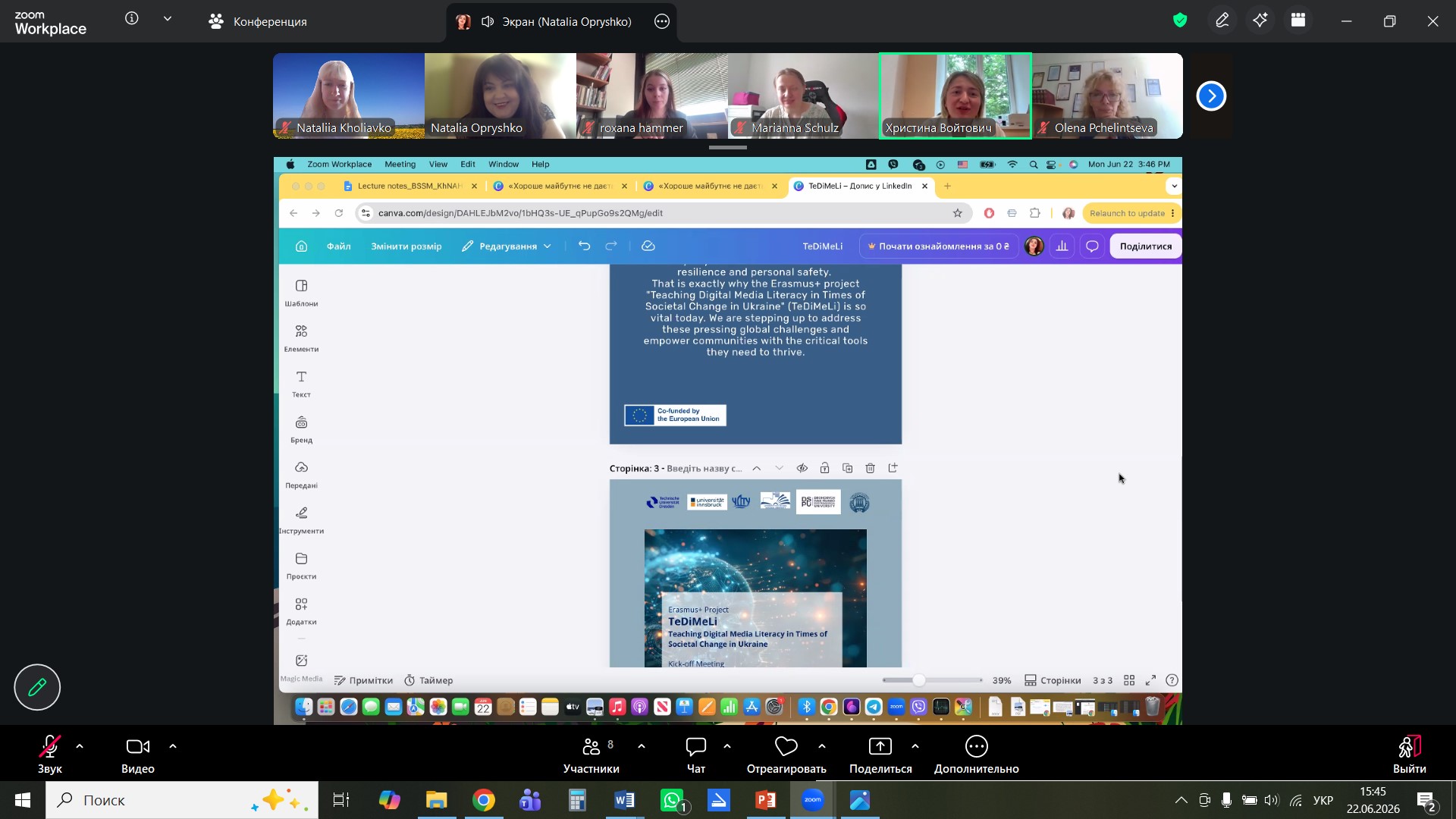This screenshot has width=1456, height=819.
Task: Expand audio options arrow next to Звук
Action: tap(80, 746)
